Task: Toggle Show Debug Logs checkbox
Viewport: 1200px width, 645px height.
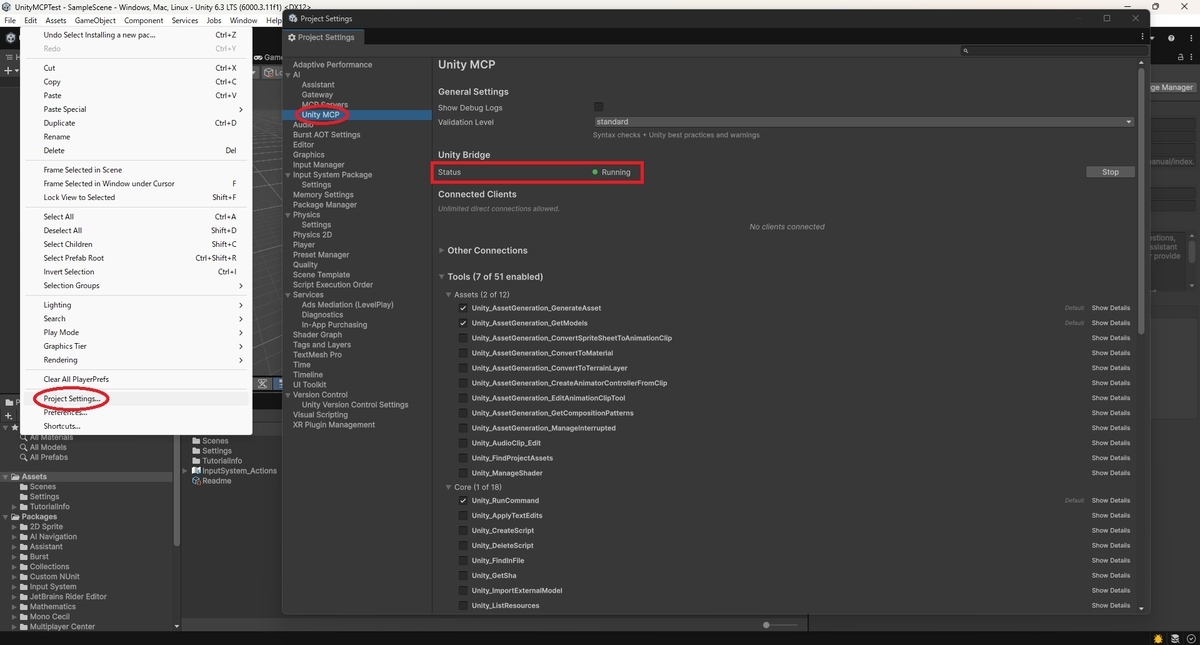Action: pyautogui.click(x=598, y=107)
